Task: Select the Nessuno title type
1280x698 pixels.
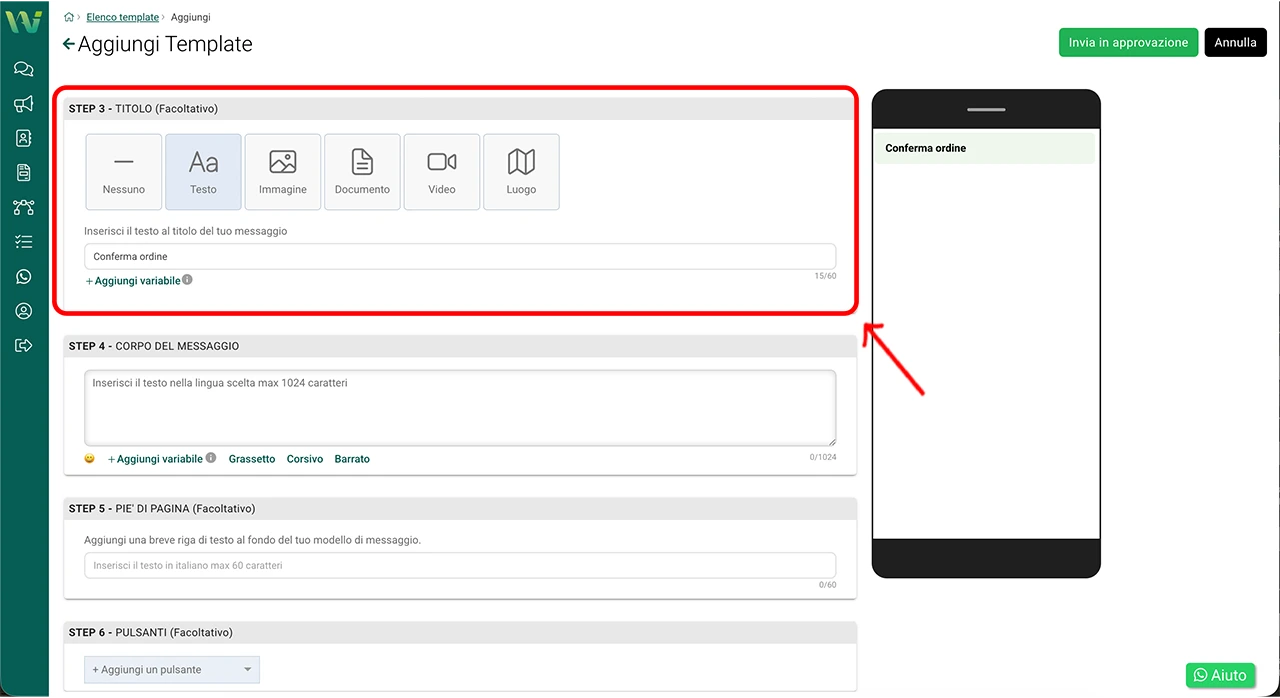Action: click(x=124, y=172)
